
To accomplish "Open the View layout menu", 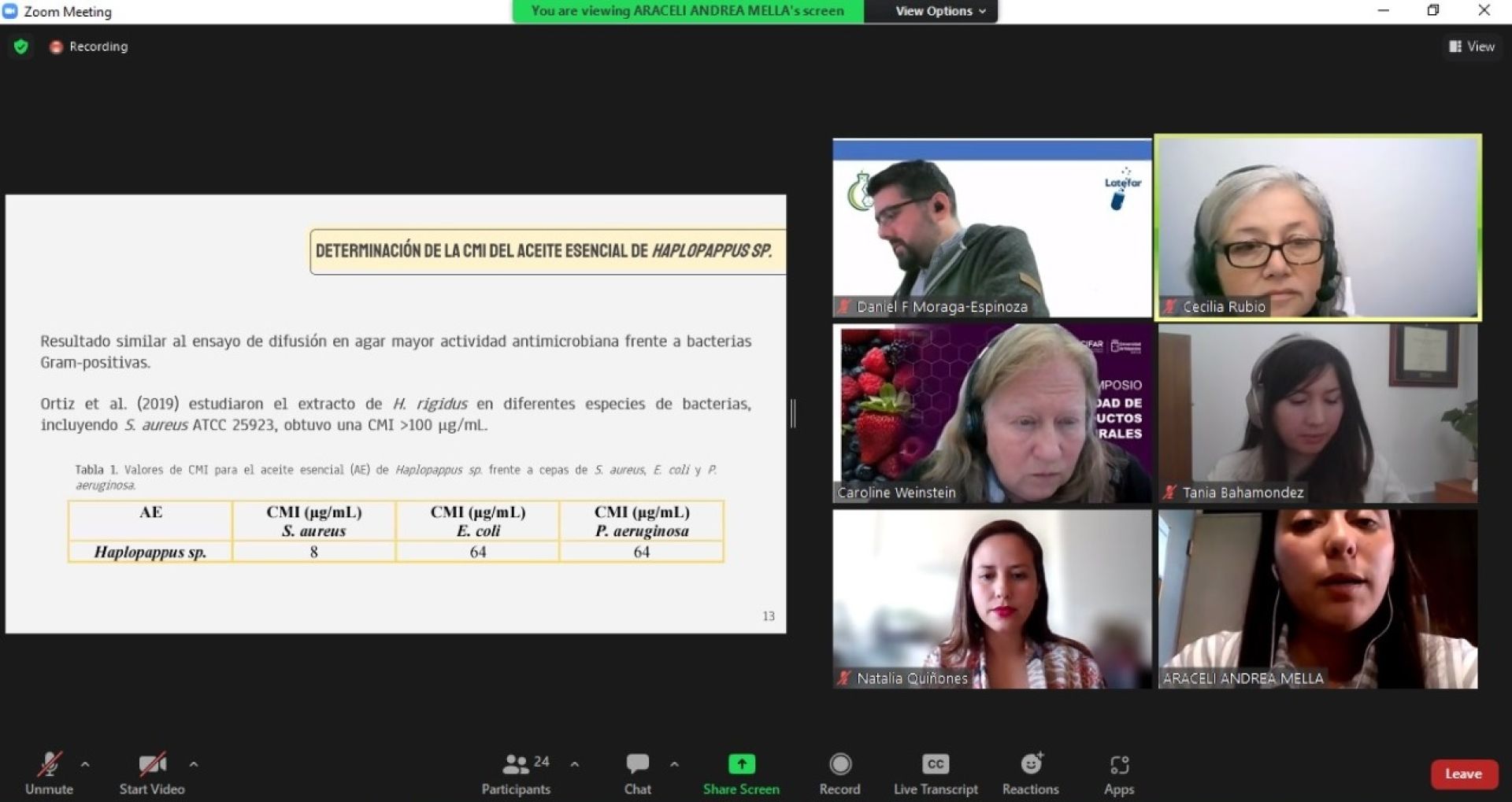I will [1471, 46].
